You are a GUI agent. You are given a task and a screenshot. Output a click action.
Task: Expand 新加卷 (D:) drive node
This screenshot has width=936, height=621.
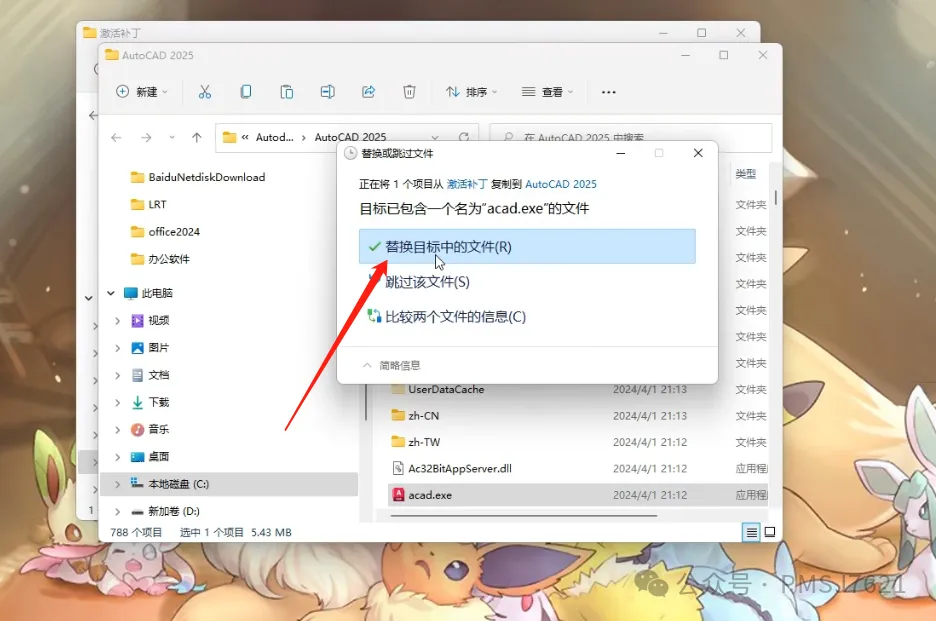coord(118,512)
